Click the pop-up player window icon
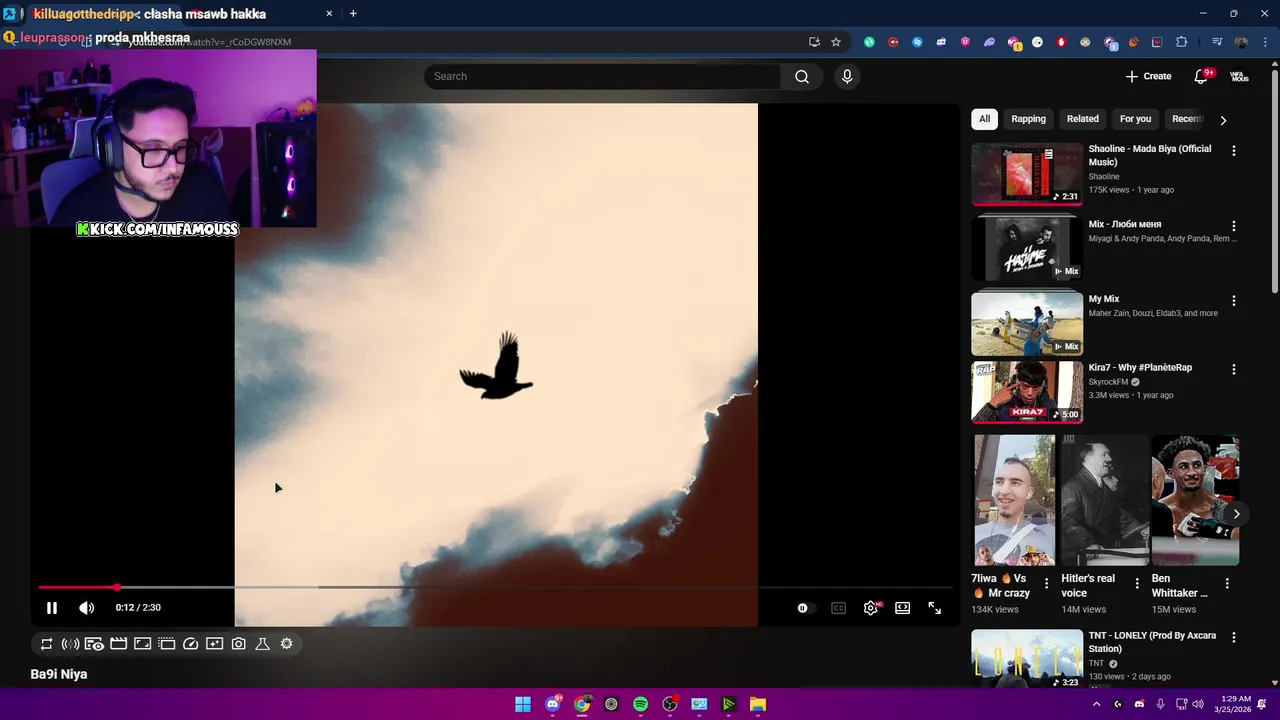 pos(166,644)
